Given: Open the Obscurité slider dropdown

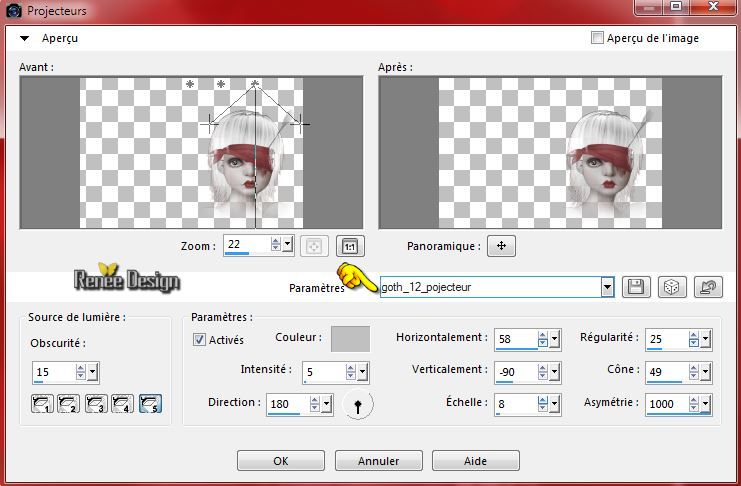Looking at the screenshot, I should coord(93,372).
